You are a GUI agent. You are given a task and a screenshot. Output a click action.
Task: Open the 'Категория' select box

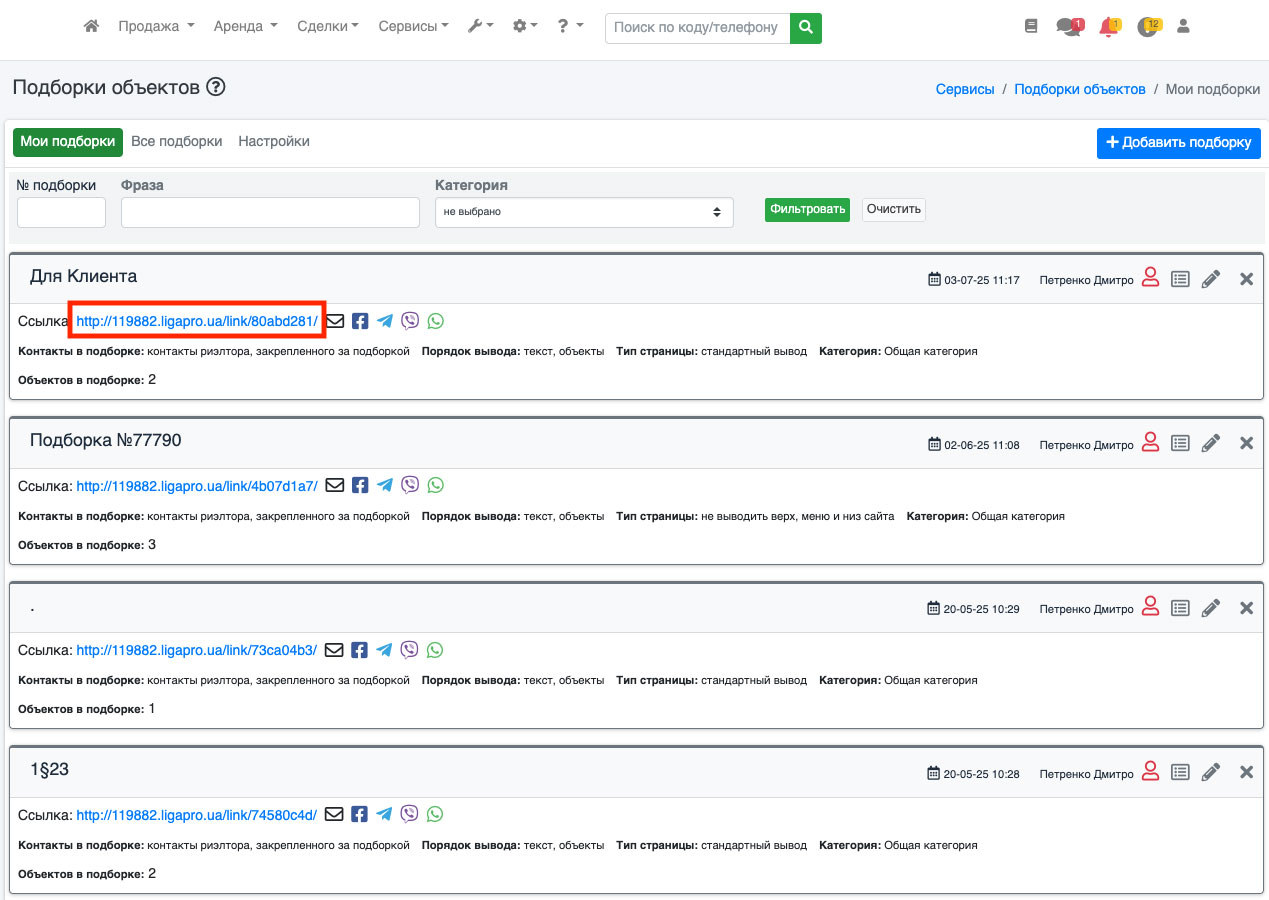click(584, 212)
